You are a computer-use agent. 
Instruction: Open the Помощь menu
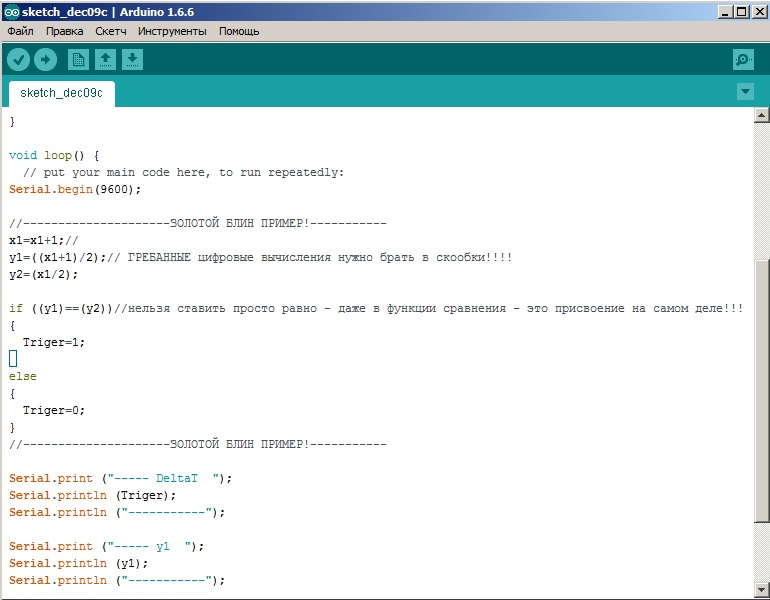(239, 31)
